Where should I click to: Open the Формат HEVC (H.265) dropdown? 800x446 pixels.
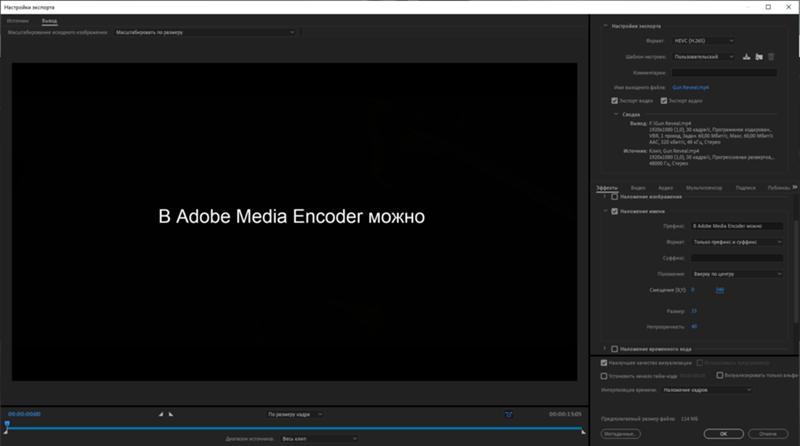click(x=704, y=41)
